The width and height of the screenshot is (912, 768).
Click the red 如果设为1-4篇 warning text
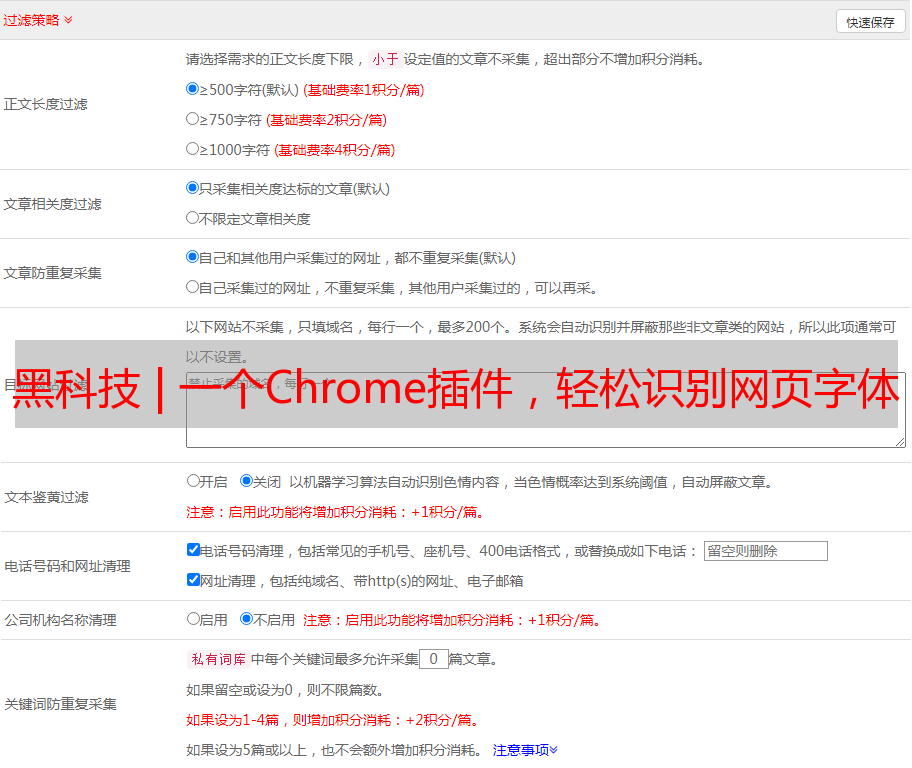click(x=334, y=720)
